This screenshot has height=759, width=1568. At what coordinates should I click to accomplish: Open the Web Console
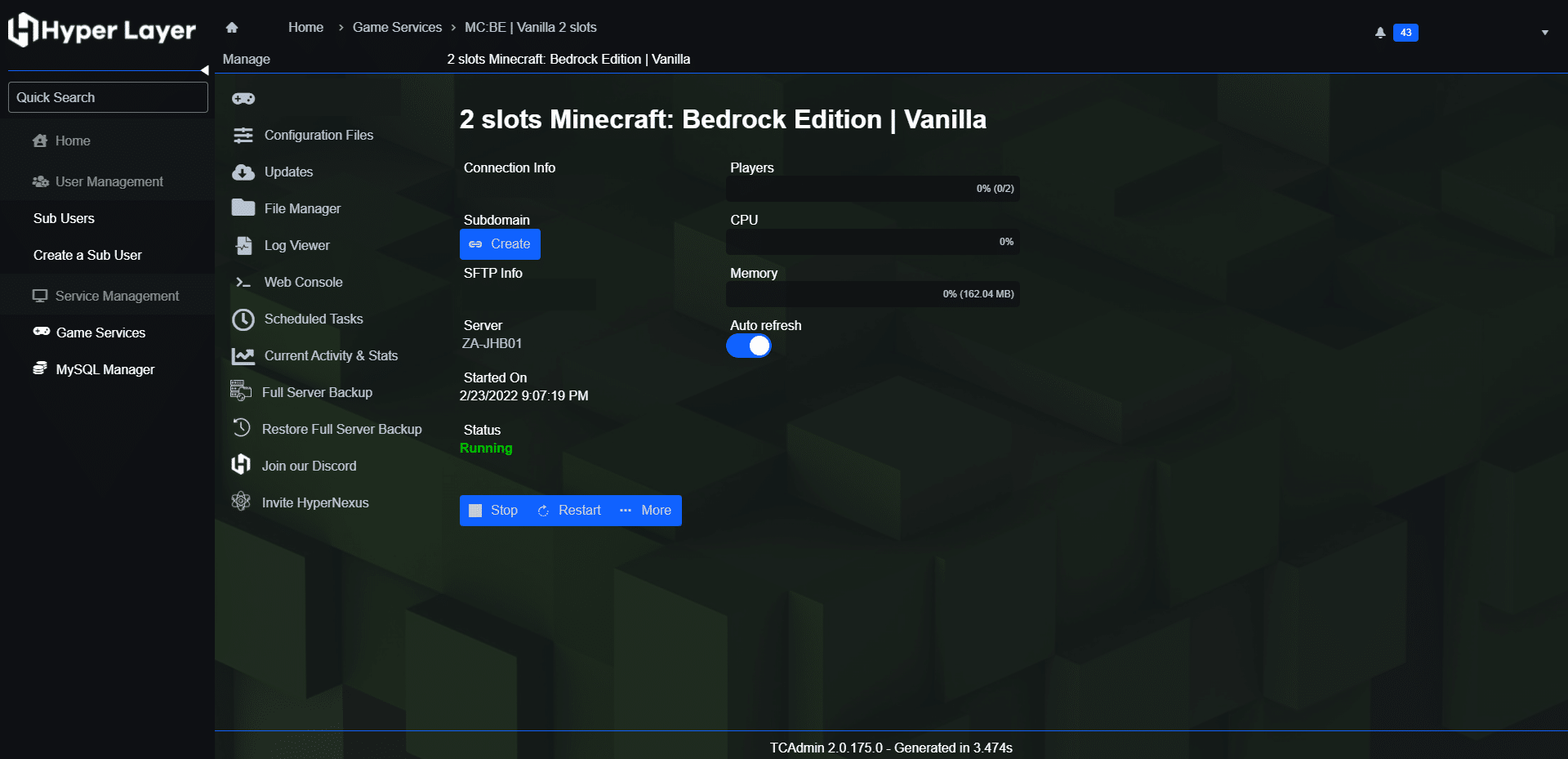(303, 283)
